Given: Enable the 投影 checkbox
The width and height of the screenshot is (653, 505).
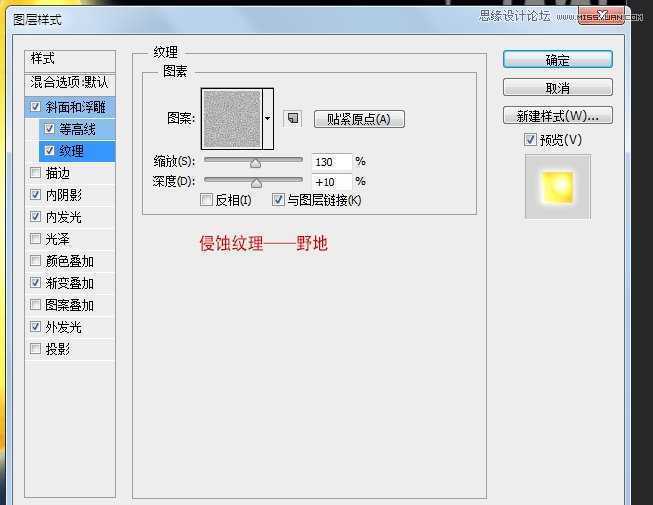Looking at the screenshot, I should click(x=35, y=348).
